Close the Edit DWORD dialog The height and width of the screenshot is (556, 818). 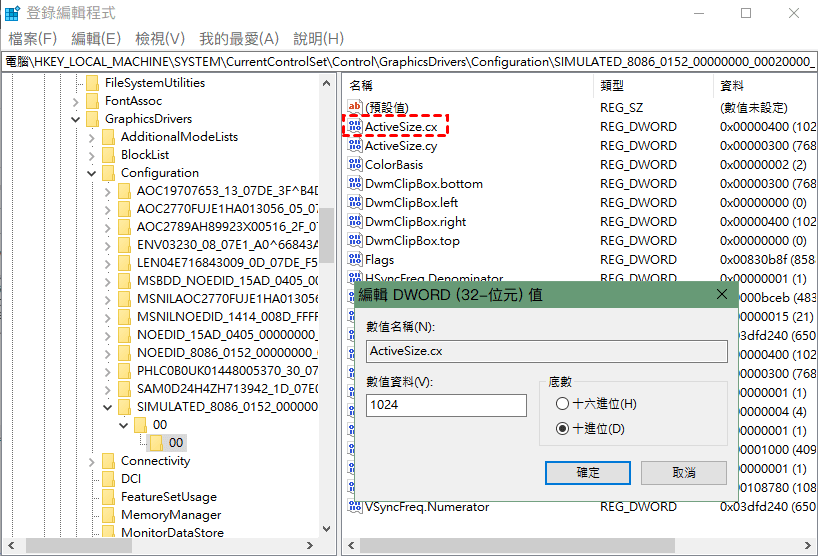(722, 294)
